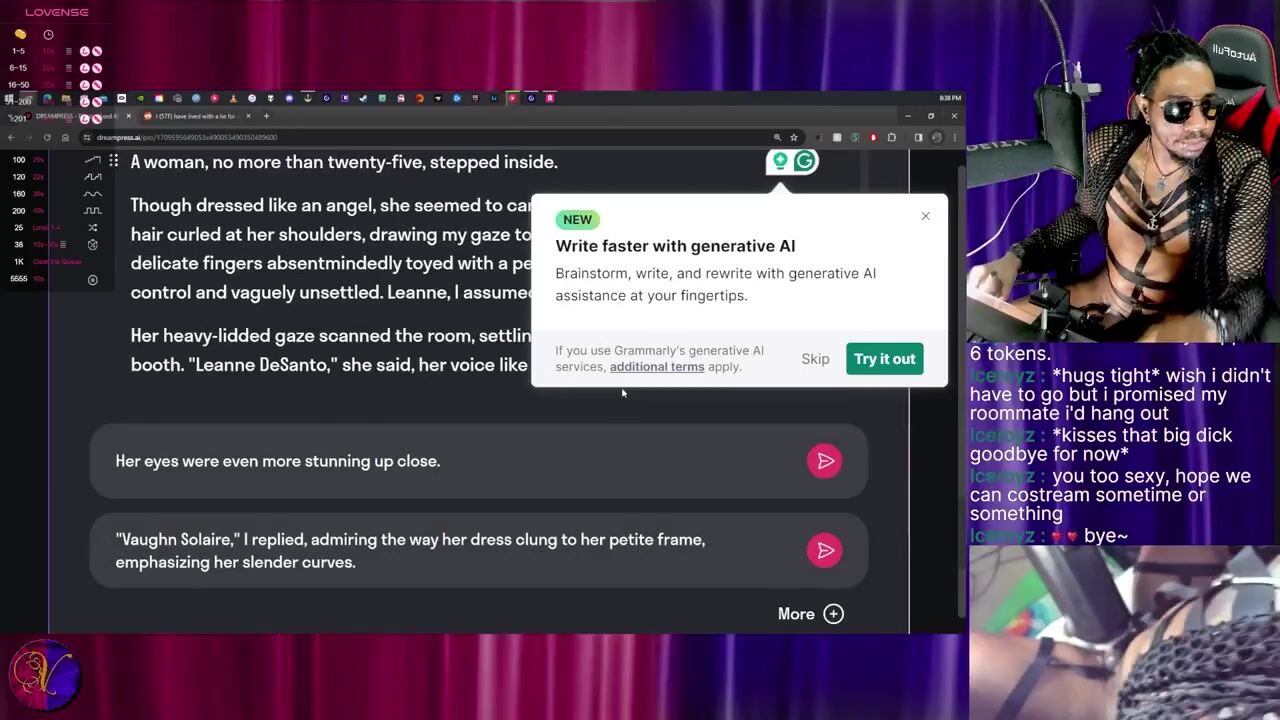Click the square wave pattern icon
Viewport: 1280px width, 720px height.
(93, 211)
